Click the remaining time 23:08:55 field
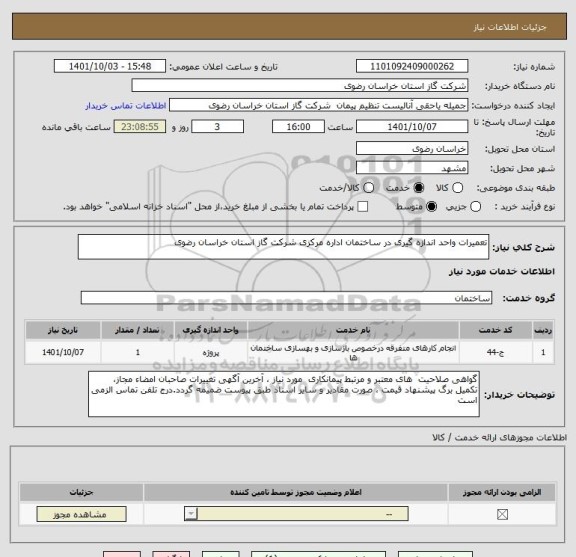Screen dimensions: 576x557 tap(140, 127)
